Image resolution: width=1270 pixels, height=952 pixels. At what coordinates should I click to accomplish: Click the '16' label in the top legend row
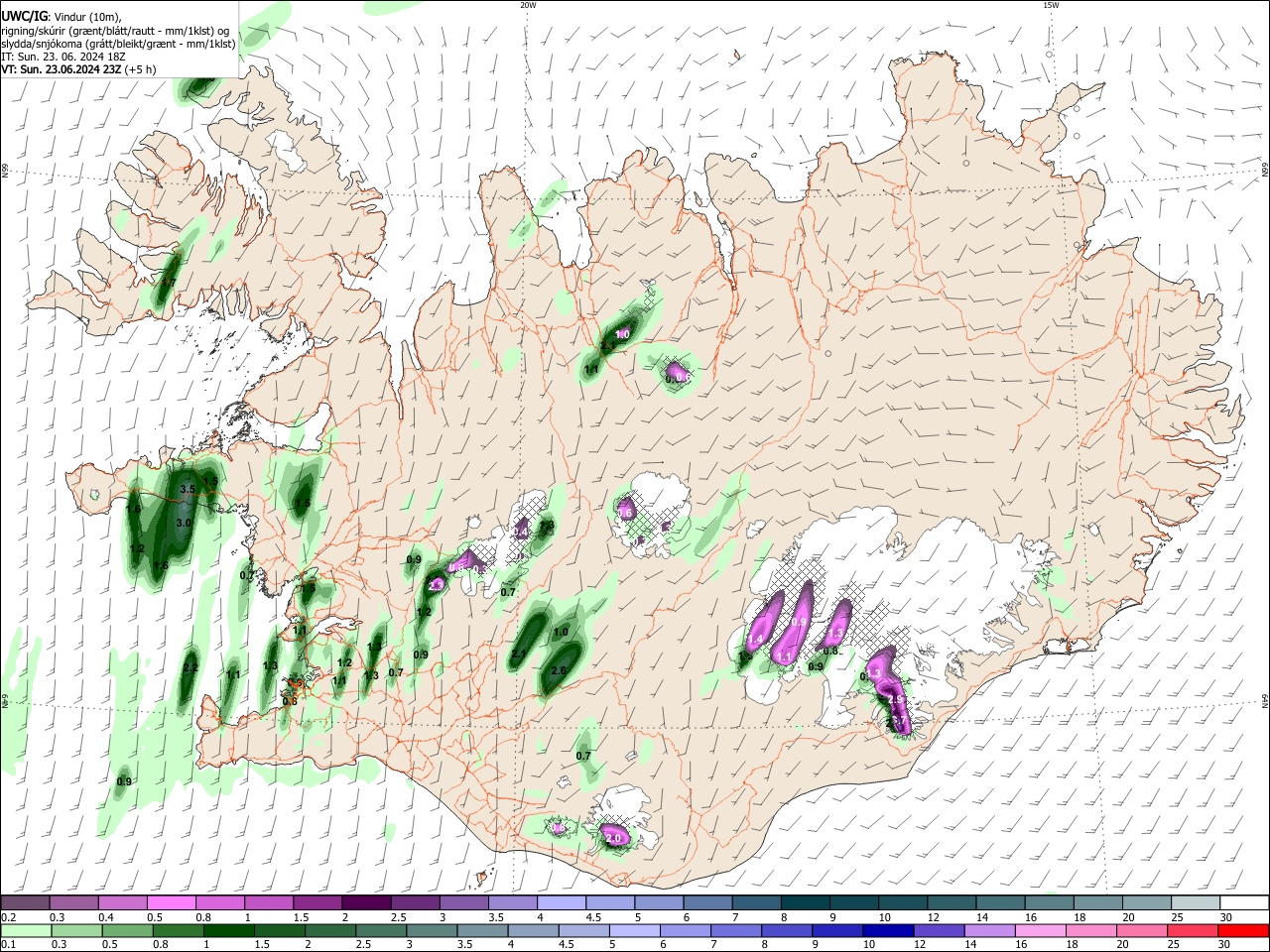pyautogui.click(x=1031, y=918)
